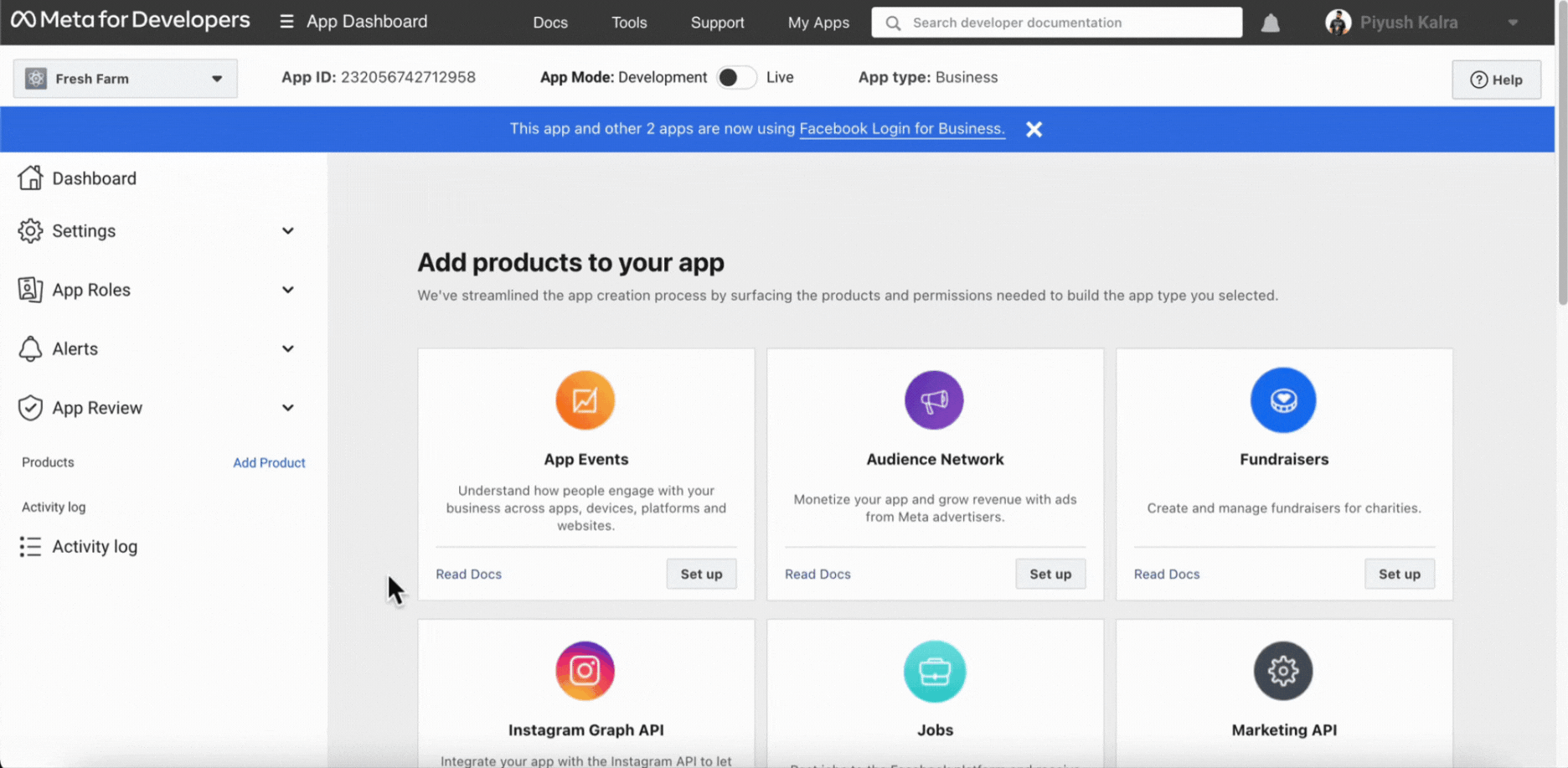Image resolution: width=1568 pixels, height=768 pixels.
Task: Read Docs for Audience Network
Action: coord(818,574)
